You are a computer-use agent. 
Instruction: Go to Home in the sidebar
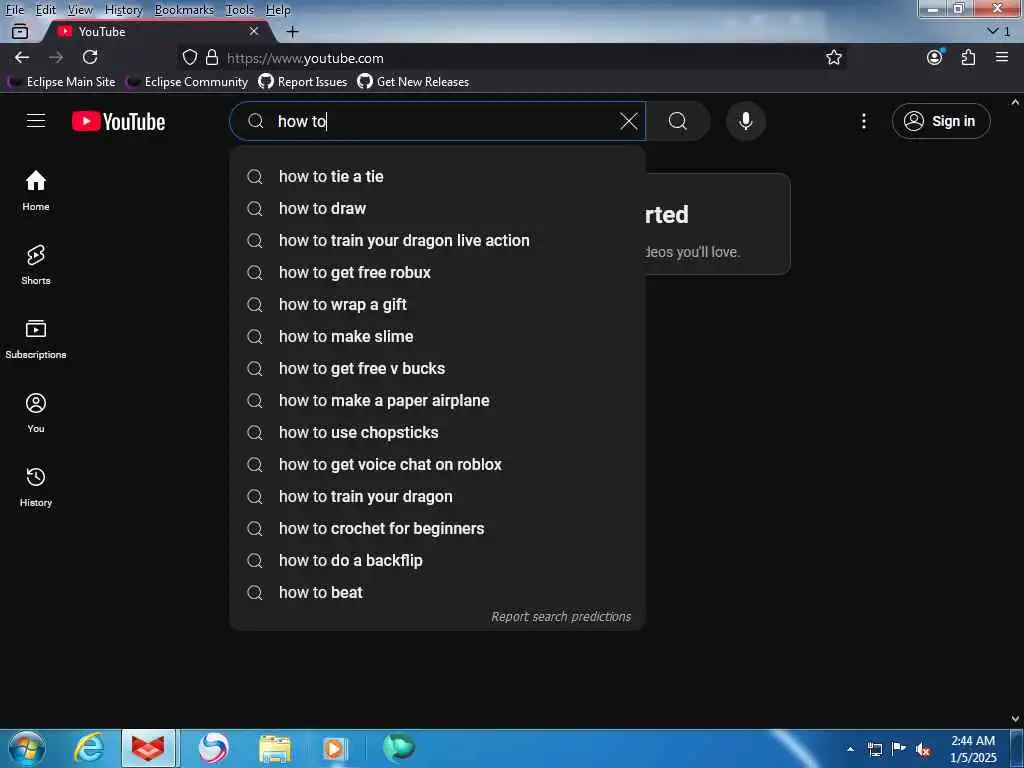coord(36,190)
